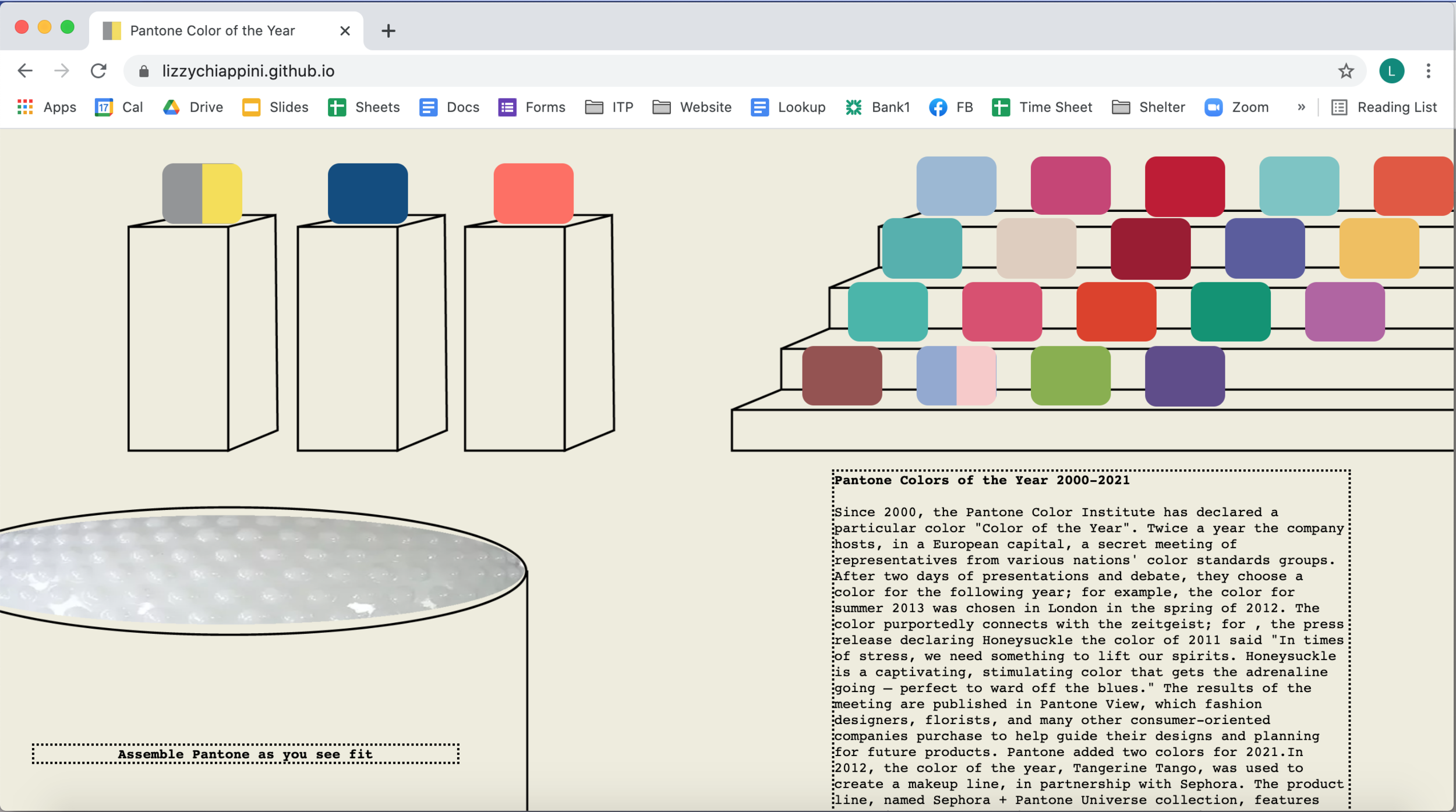Viewport: 1456px width, 812px height.
Task: Open the Shelter bookmarks folder
Action: pyautogui.click(x=1148, y=107)
